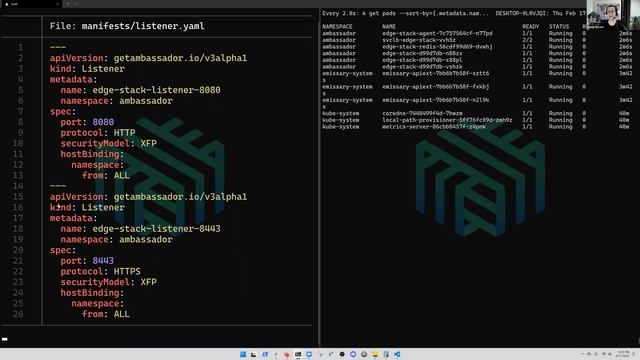Click the apiVersion value on line 15
Image resolution: width=640 pixels, height=360 pixels.
(x=180, y=197)
